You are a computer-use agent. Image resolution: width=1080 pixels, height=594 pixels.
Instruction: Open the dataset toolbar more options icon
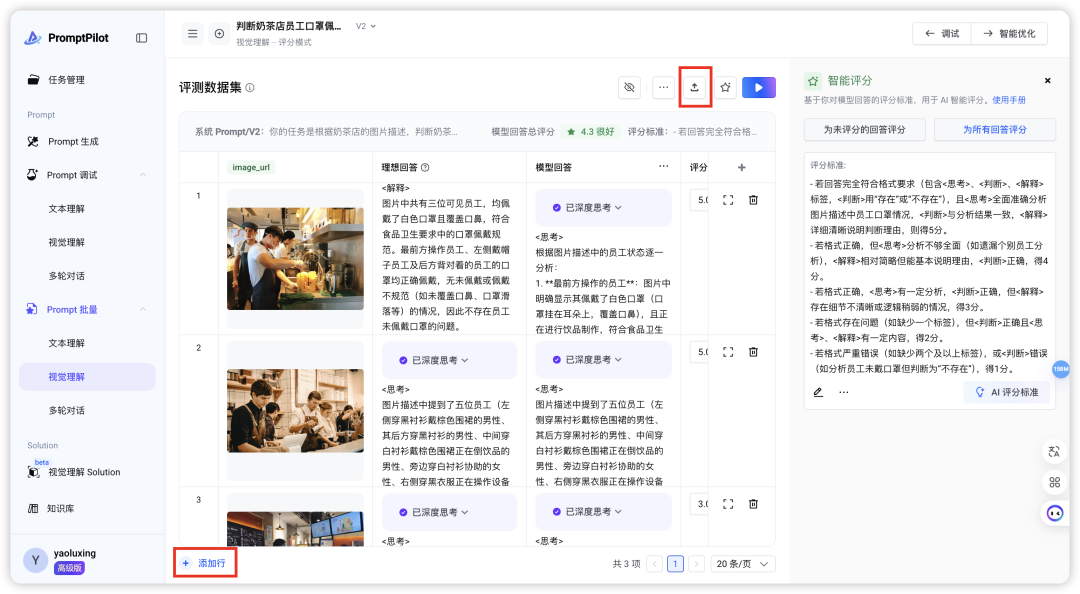pyautogui.click(x=663, y=88)
